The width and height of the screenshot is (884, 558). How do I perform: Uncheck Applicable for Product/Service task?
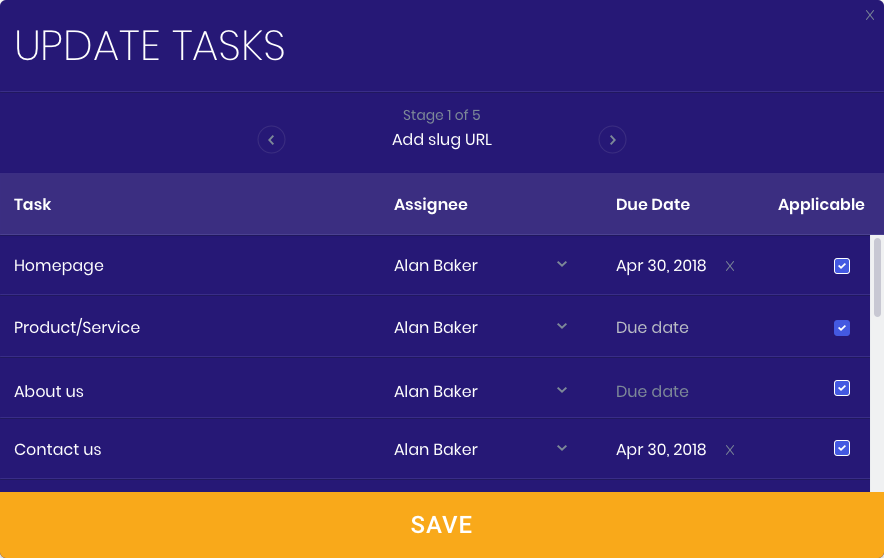point(842,327)
